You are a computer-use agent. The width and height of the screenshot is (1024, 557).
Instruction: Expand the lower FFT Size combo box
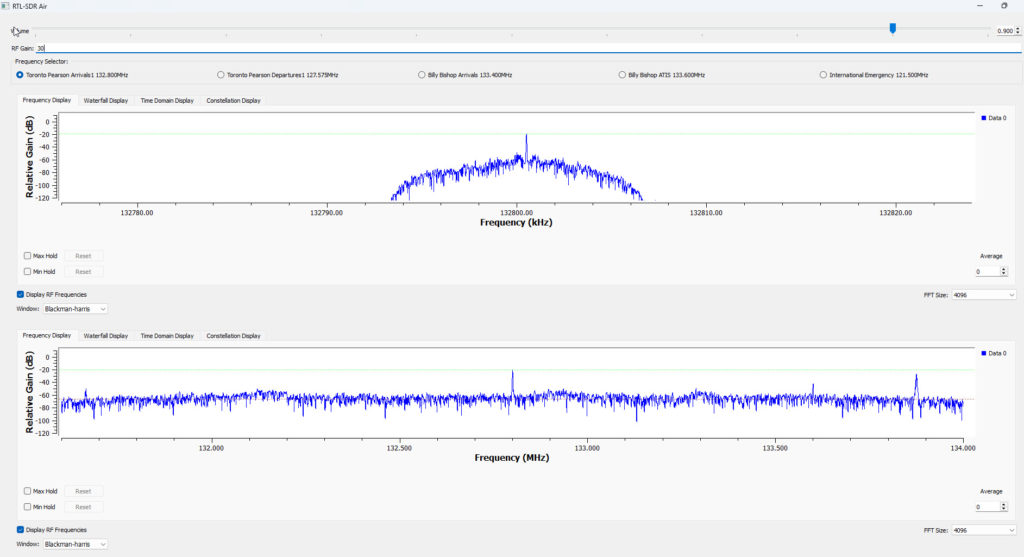coord(985,530)
